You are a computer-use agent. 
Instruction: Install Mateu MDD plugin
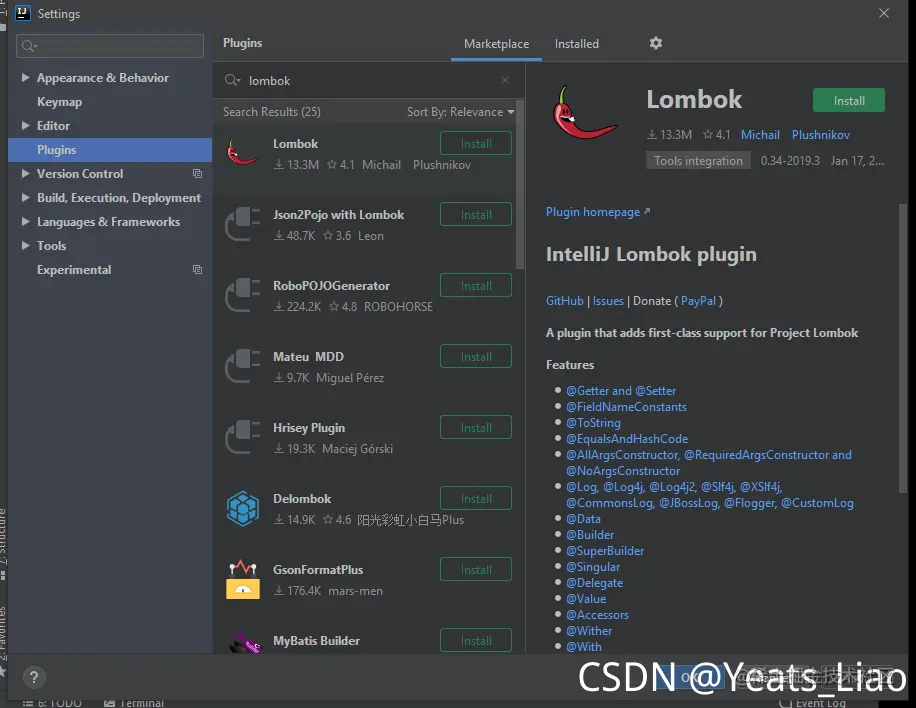pyautogui.click(x=476, y=356)
